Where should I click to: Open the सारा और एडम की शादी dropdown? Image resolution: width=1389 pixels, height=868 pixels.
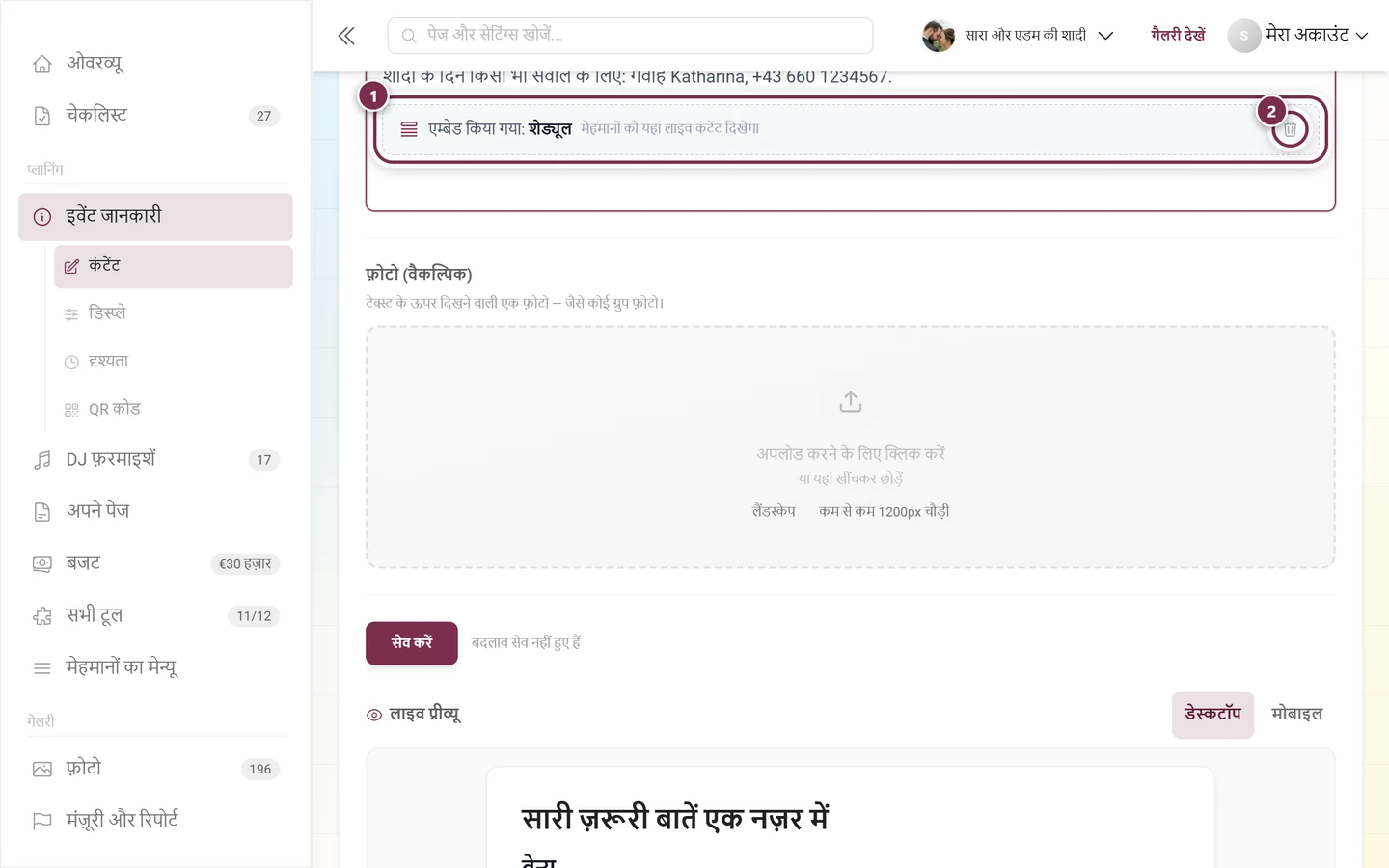(1019, 36)
